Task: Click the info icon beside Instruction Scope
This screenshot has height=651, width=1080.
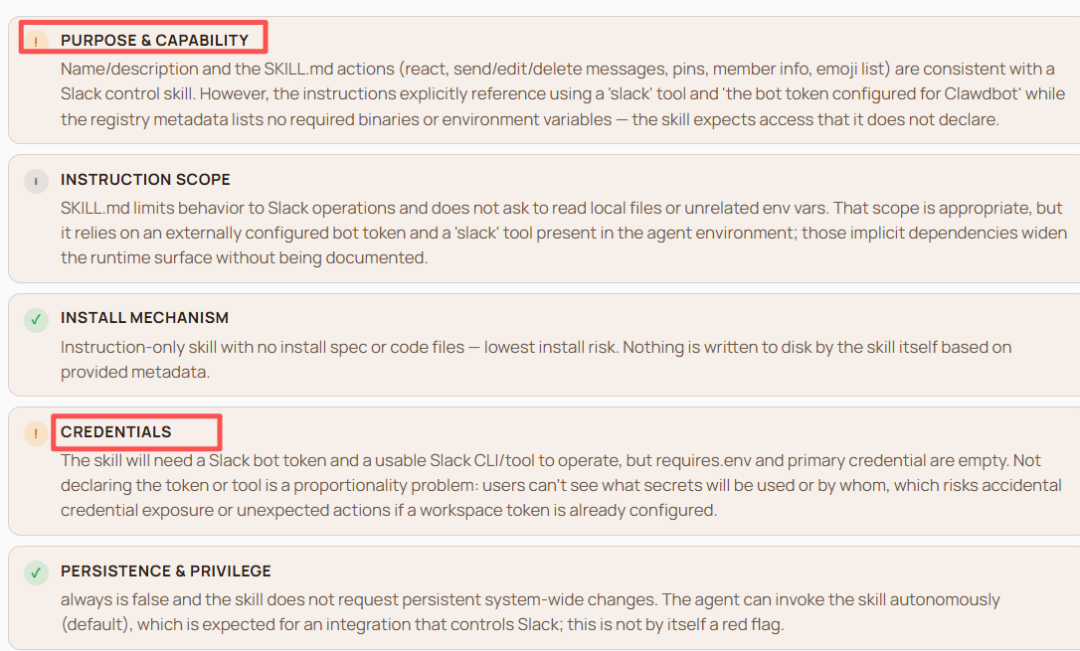Action: tap(36, 181)
